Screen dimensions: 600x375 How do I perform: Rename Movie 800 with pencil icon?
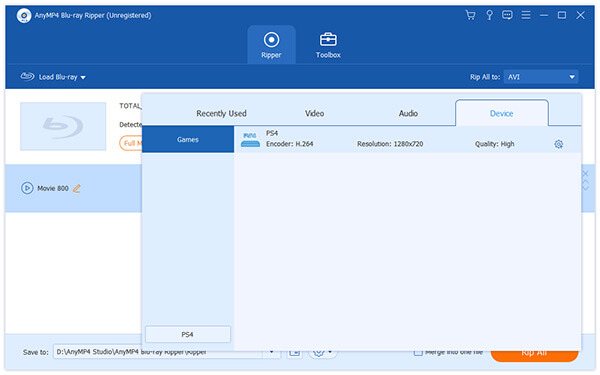[77, 188]
